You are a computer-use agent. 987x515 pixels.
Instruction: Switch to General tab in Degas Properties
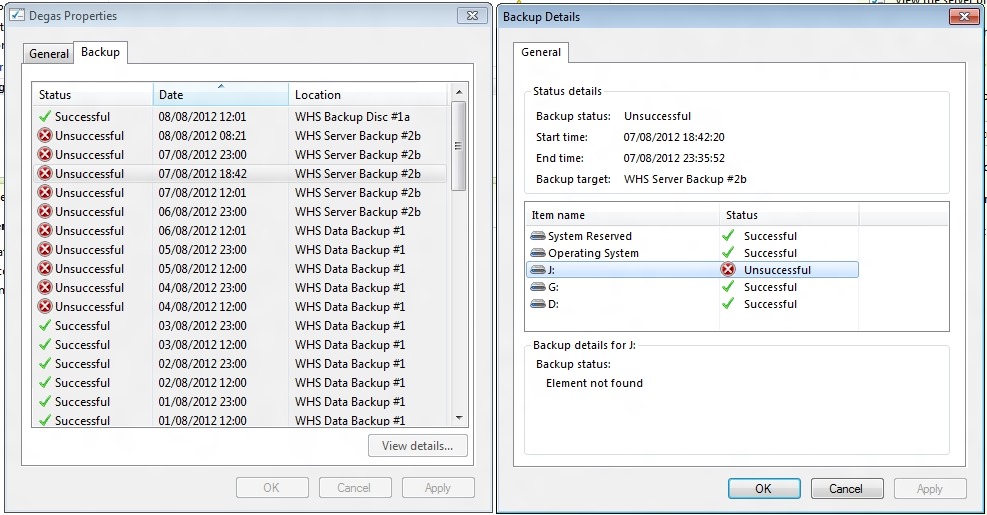tap(49, 54)
